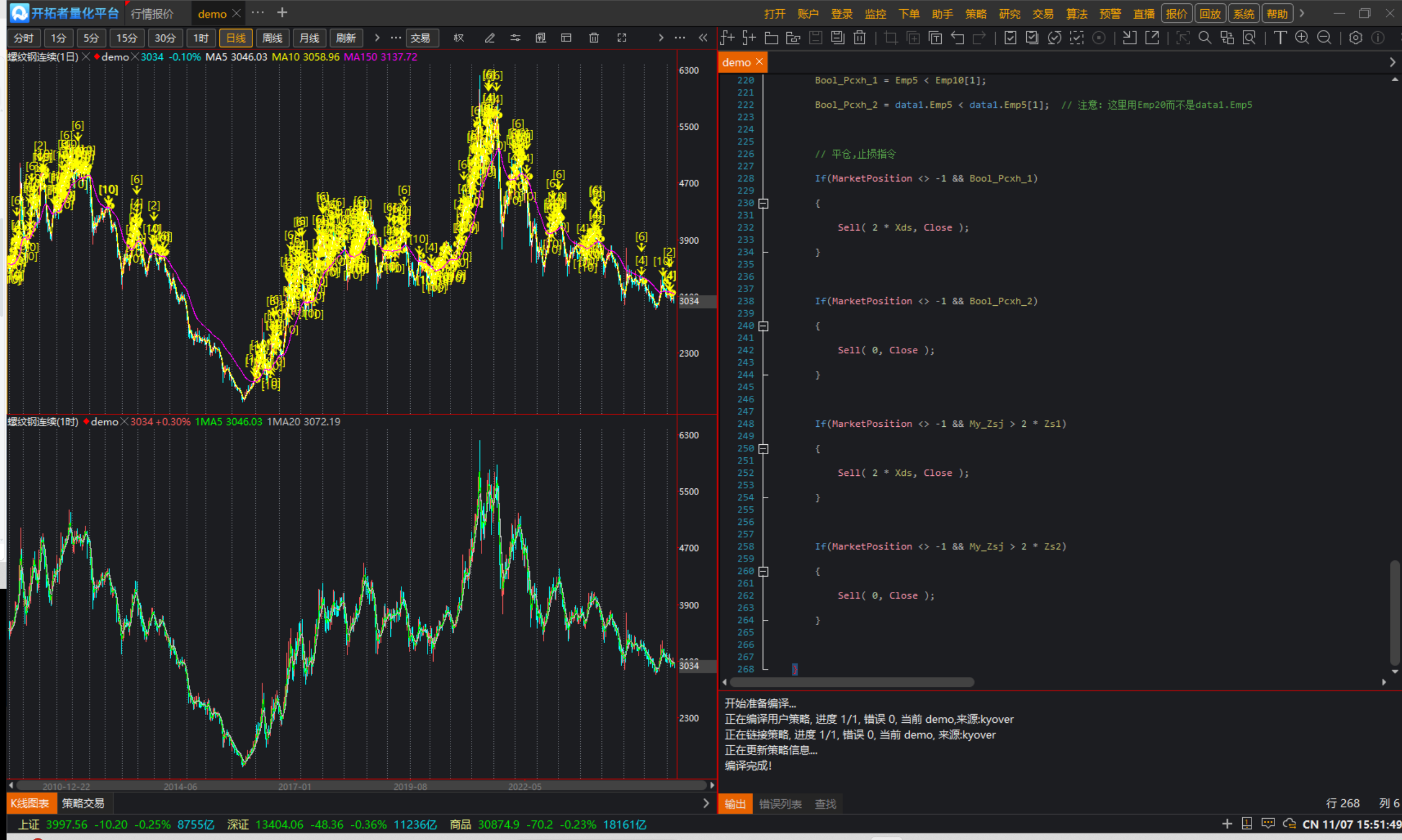Zoom in editor text with plus magnifier

[1302, 38]
